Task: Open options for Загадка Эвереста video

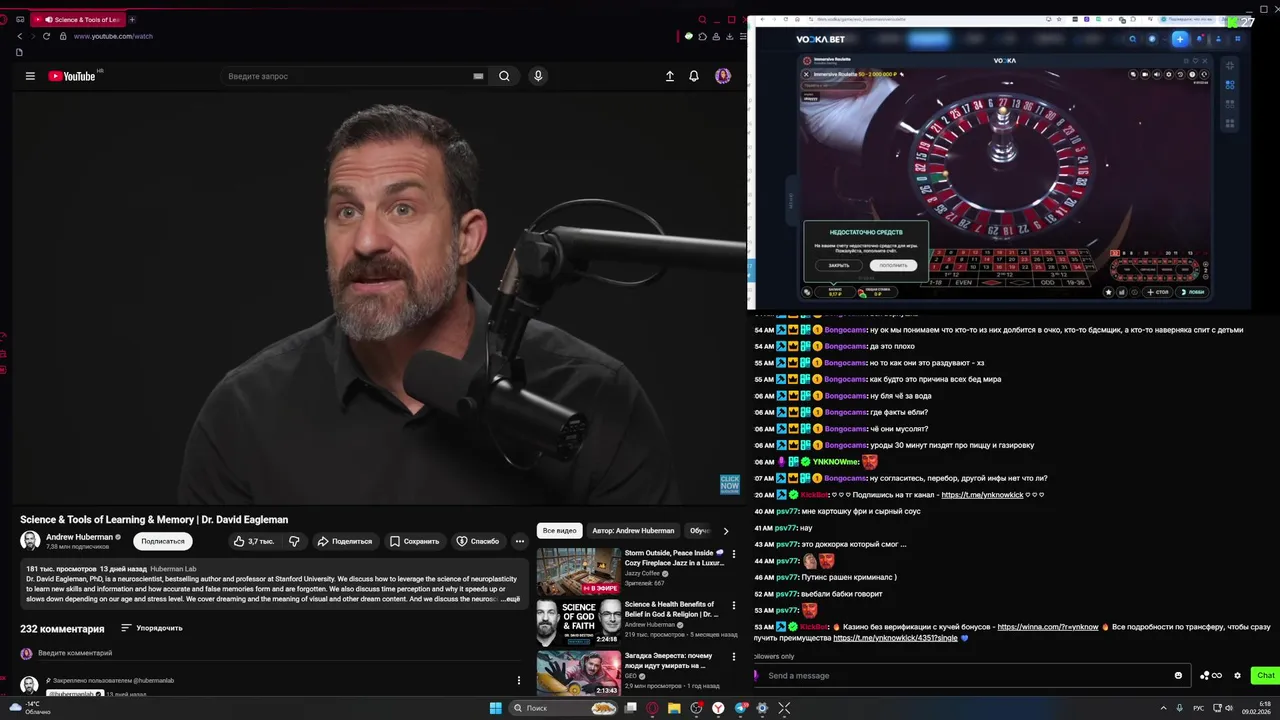Action: point(733,657)
